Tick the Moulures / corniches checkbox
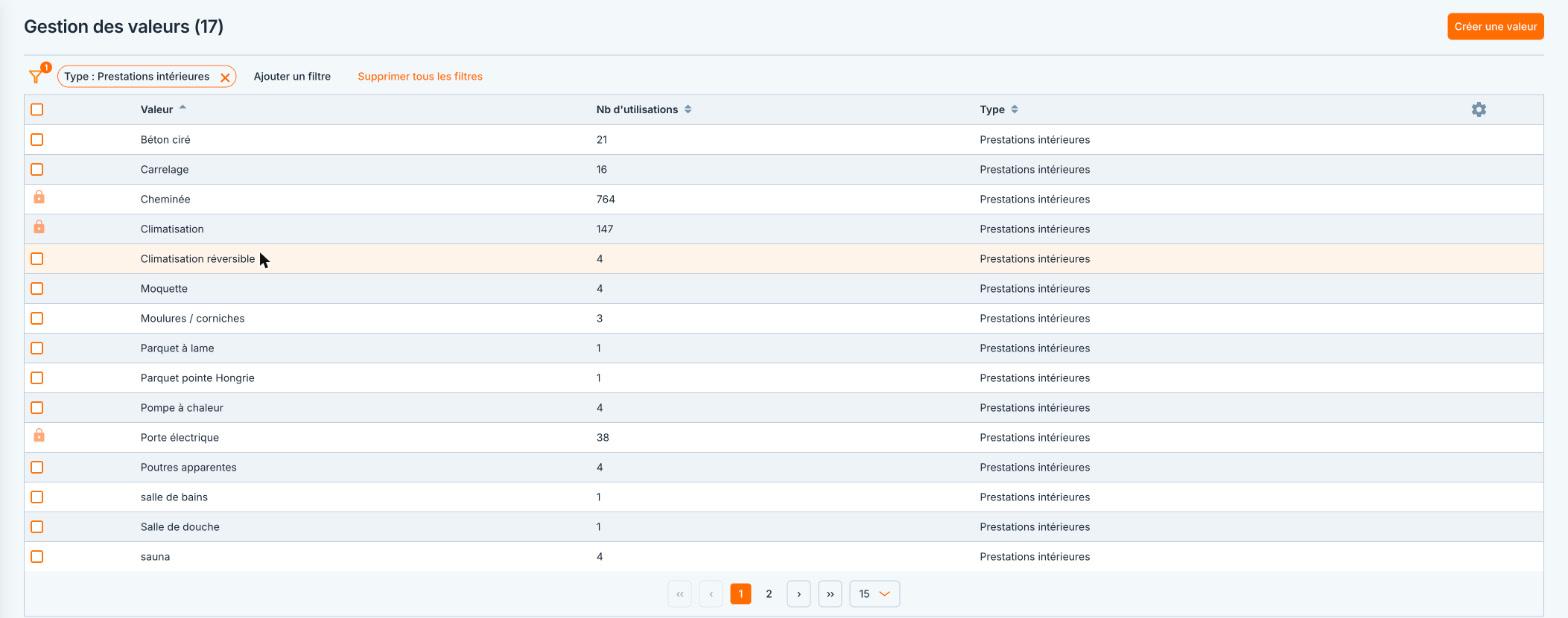Viewport: 1568px width, 618px height. pyautogui.click(x=37, y=318)
